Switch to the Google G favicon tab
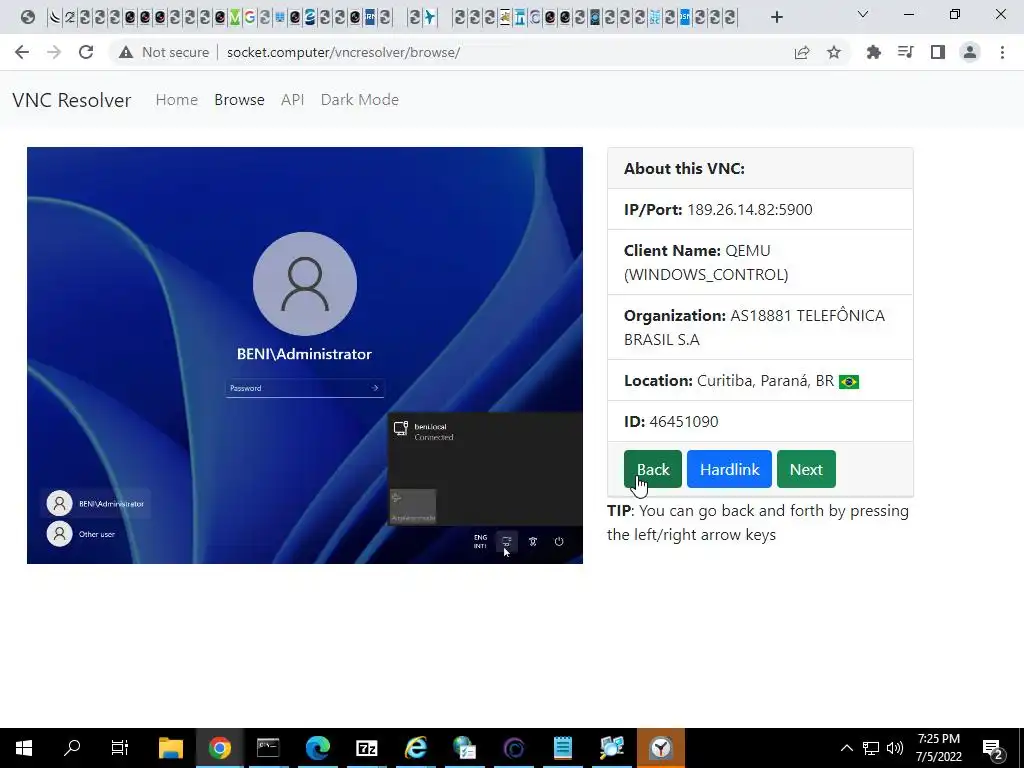Viewport: 1024px width, 768px height. 249,17
